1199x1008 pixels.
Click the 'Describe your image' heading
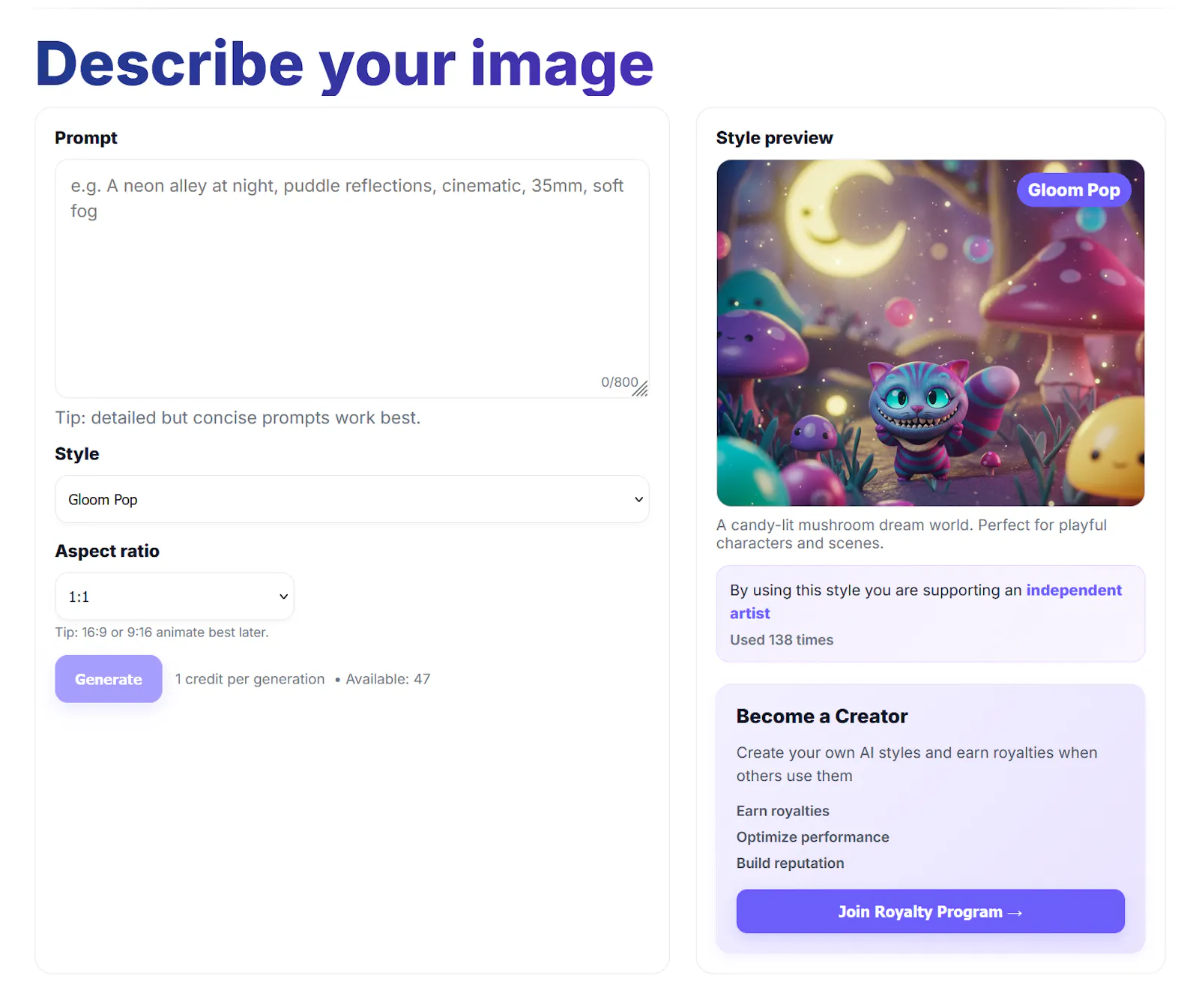(345, 64)
